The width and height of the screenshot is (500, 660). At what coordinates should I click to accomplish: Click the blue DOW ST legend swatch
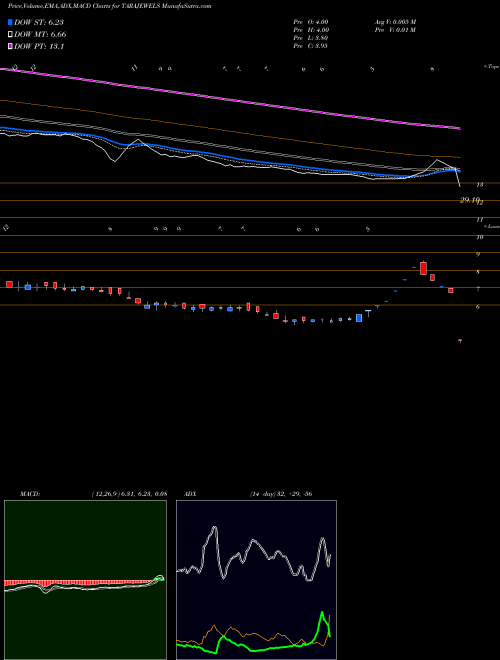pos(11,23)
